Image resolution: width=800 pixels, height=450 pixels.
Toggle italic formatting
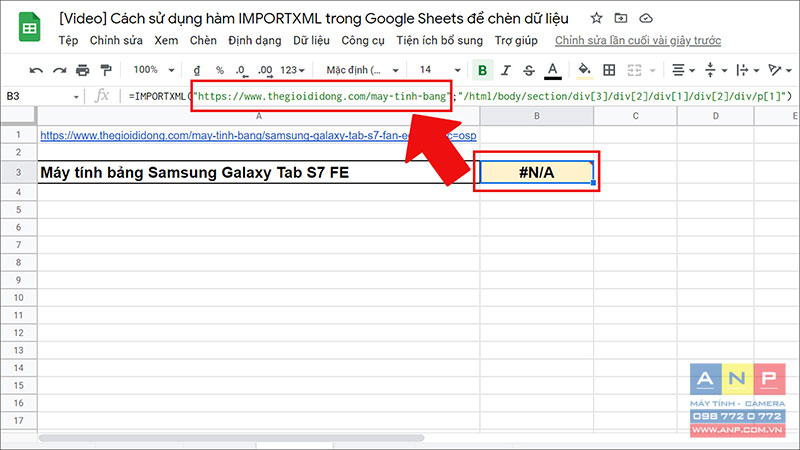pyautogui.click(x=506, y=70)
